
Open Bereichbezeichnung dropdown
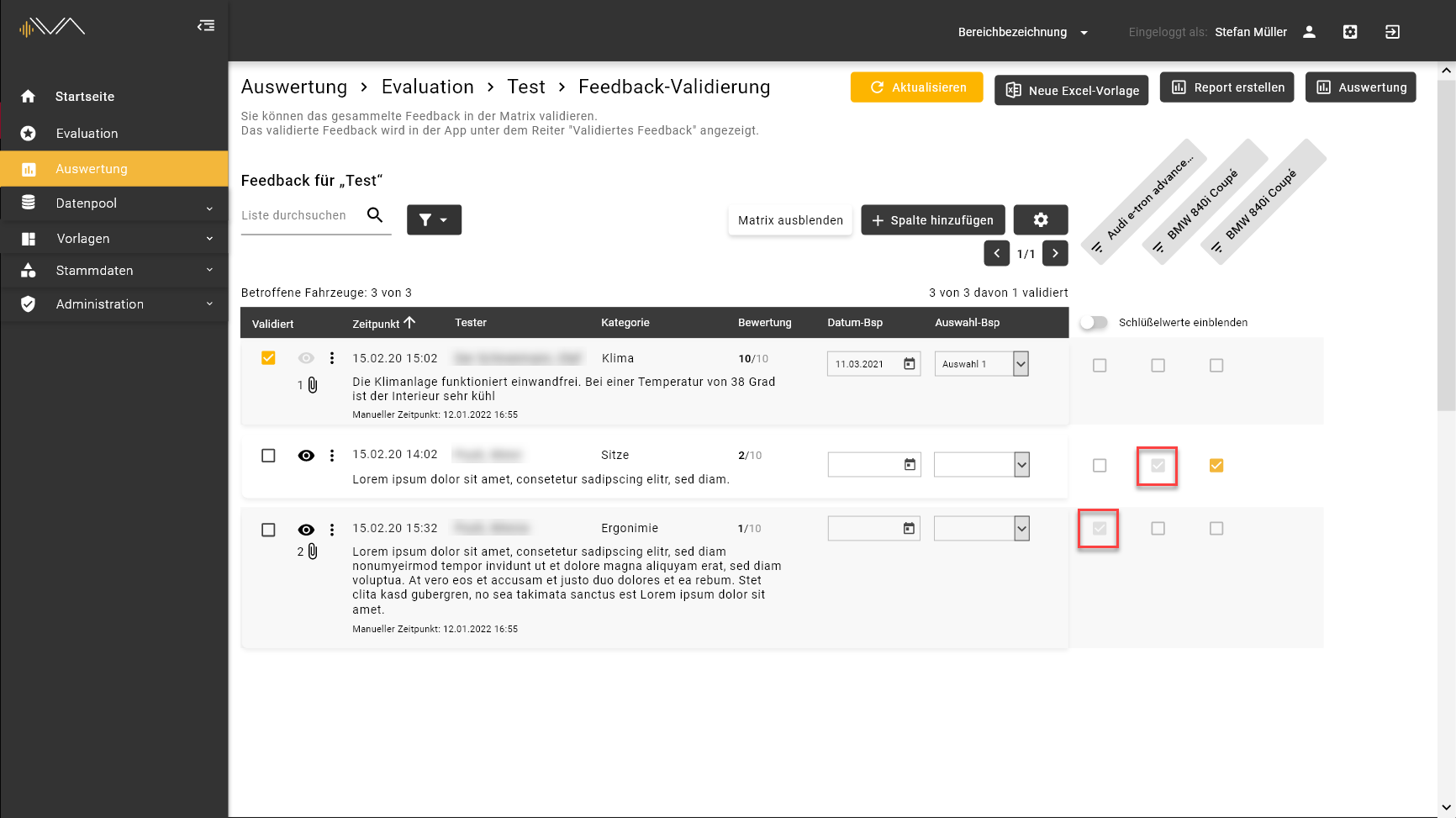tap(1023, 32)
